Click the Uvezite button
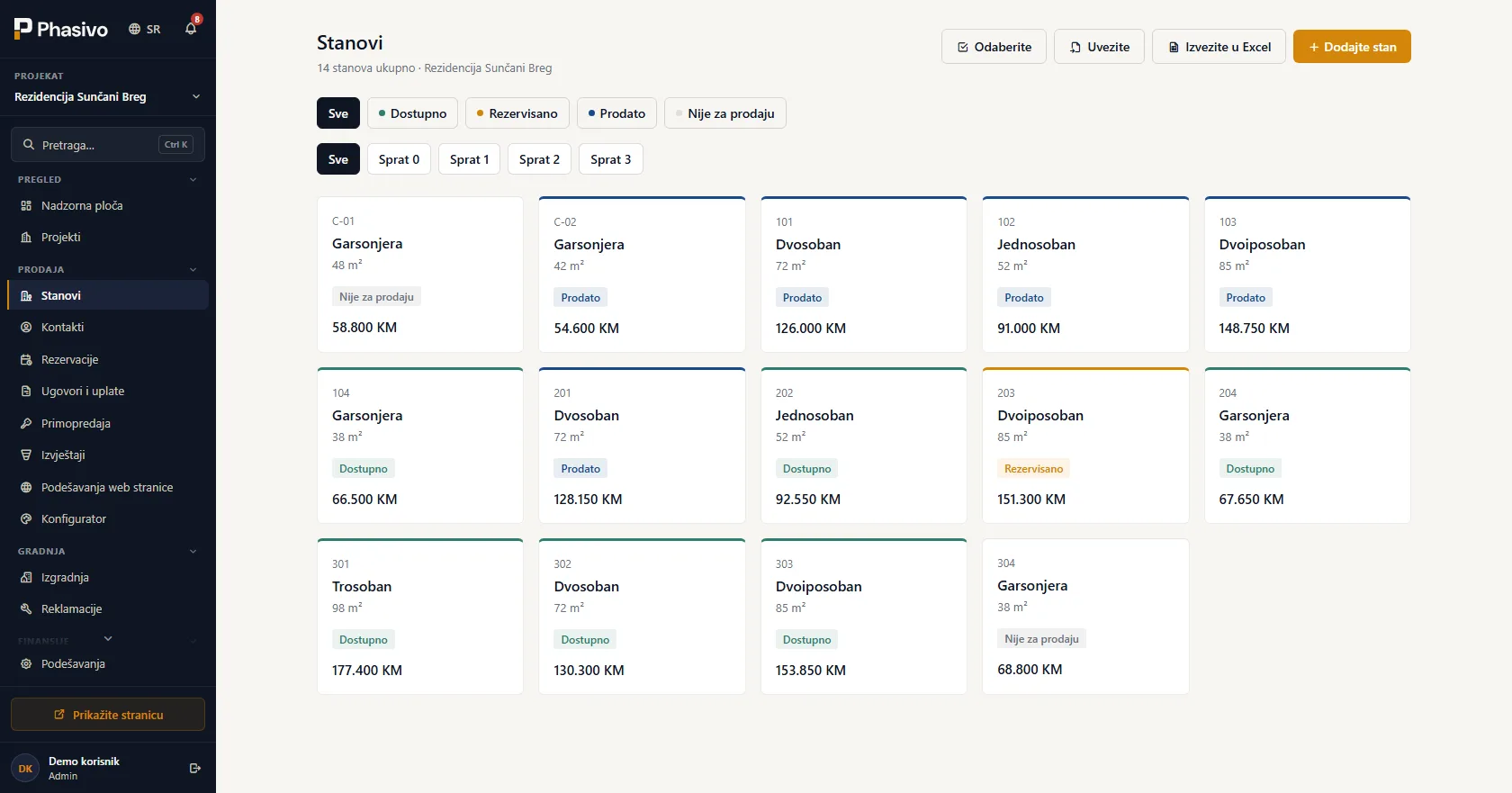 tap(1099, 47)
